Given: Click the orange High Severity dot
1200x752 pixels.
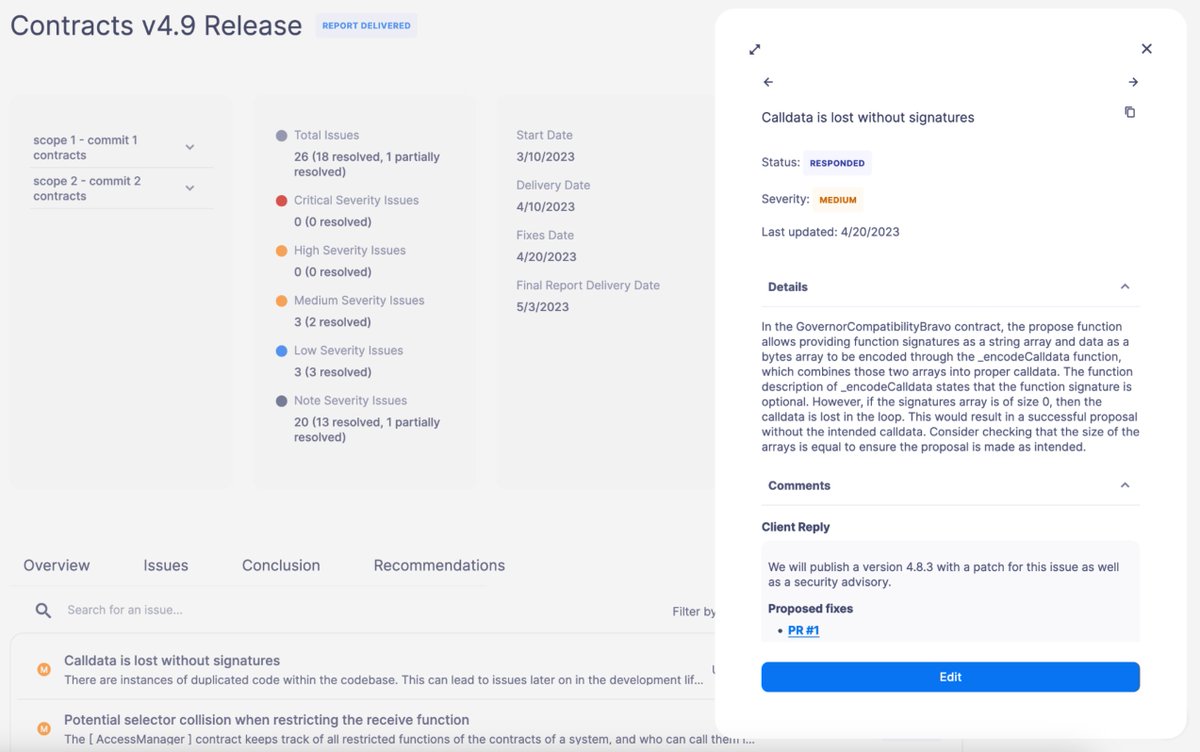Looking at the screenshot, I should (x=282, y=250).
